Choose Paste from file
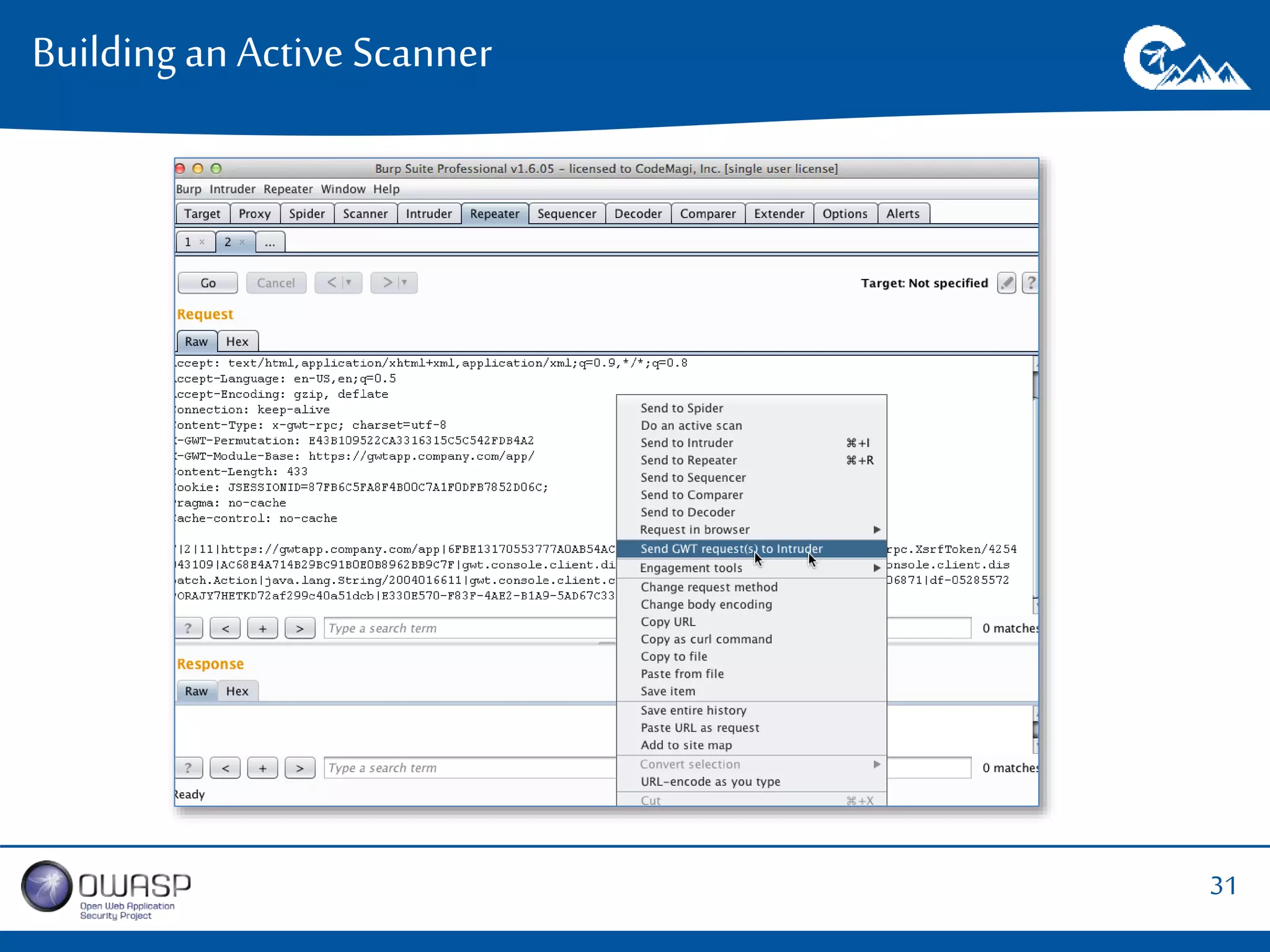Screen dimensions: 1270x952 (x=752, y=674)
